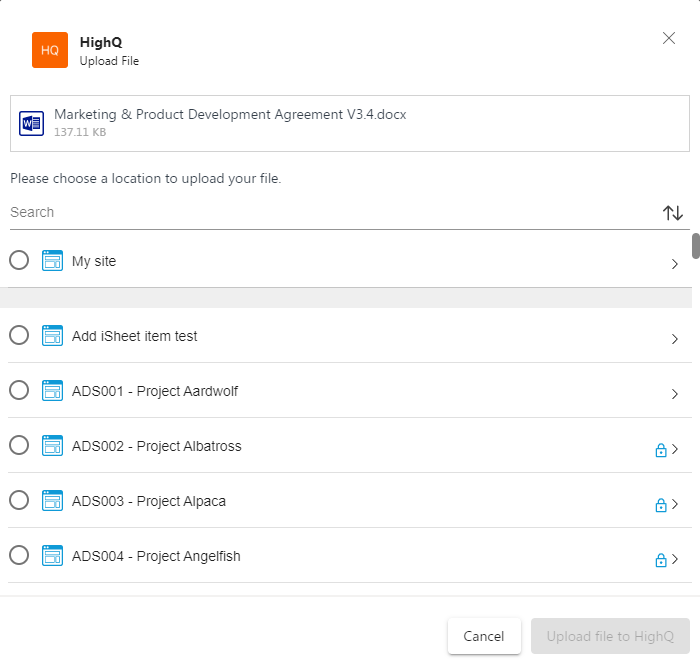700x671 pixels.
Task: Toggle the sort order arrows icon
Action: [x=673, y=213]
